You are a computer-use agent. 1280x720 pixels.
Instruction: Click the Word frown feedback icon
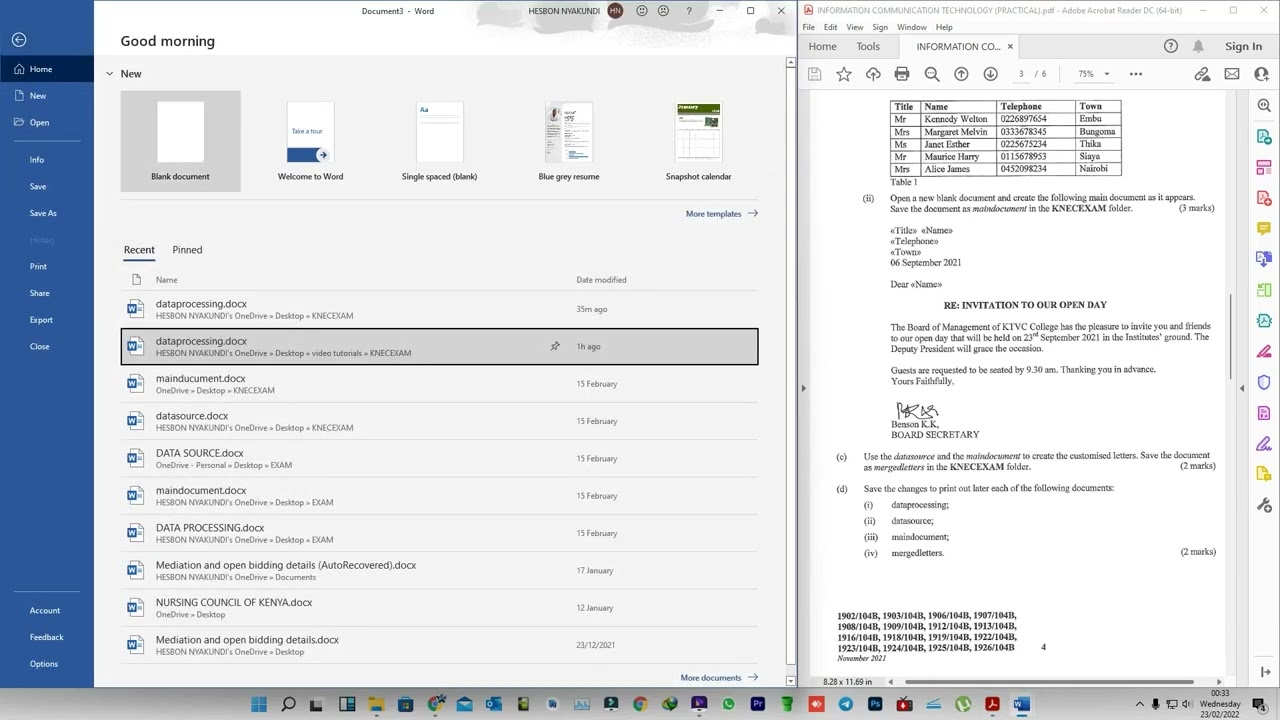click(663, 11)
